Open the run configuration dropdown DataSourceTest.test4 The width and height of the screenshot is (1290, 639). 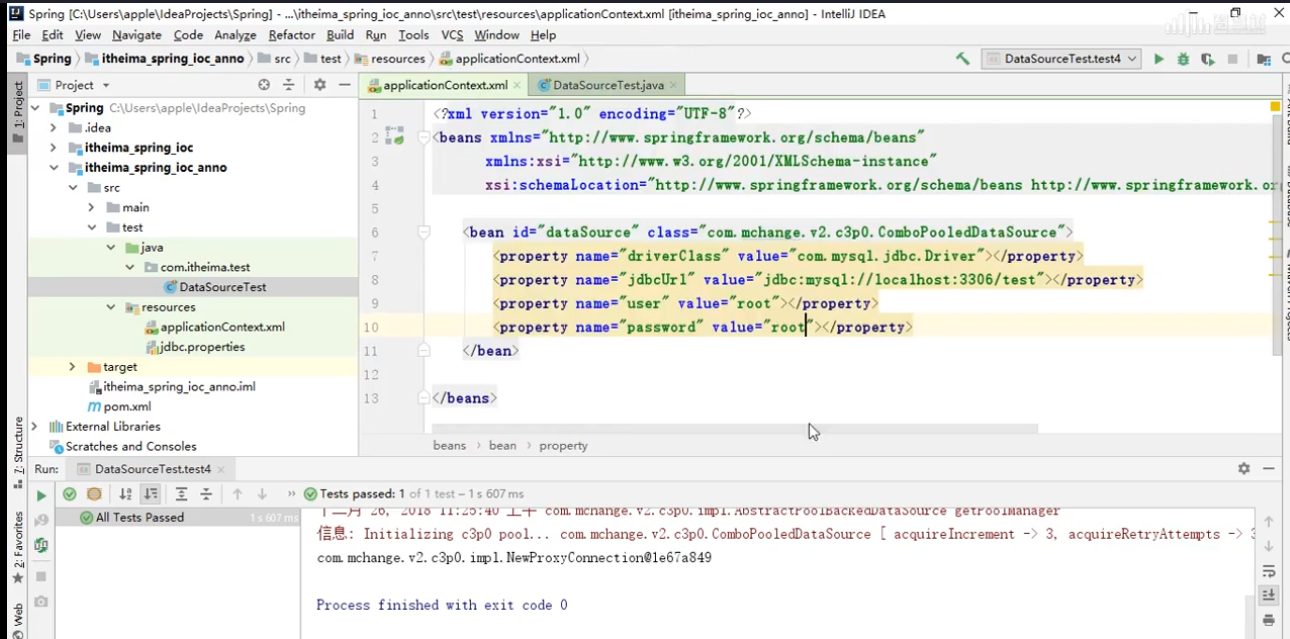[1061, 59]
